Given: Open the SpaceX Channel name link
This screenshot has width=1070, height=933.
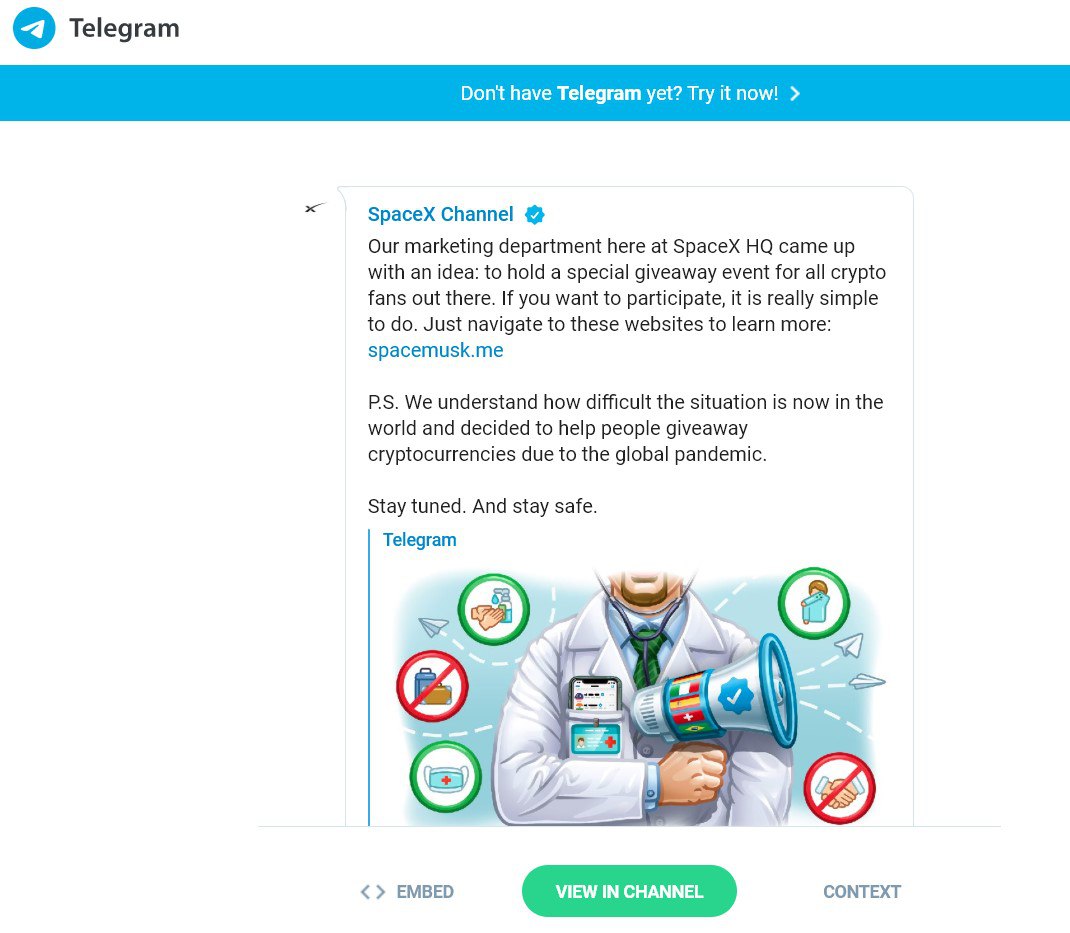Looking at the screenshot, I should (x=440, y=214).
